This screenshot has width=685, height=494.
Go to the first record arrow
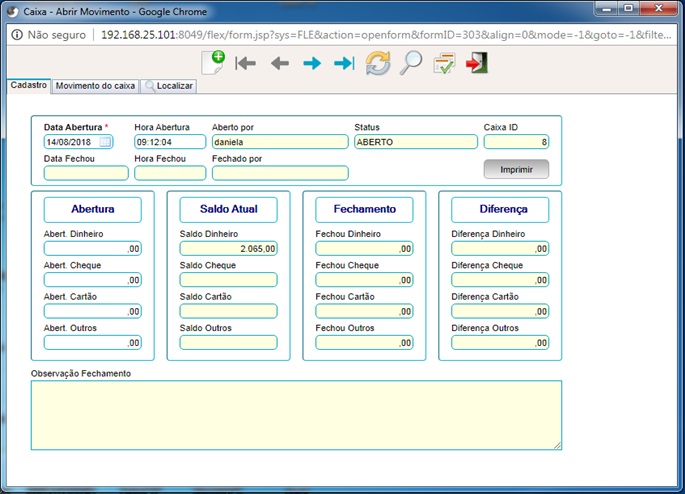click(x=246, y=63)
